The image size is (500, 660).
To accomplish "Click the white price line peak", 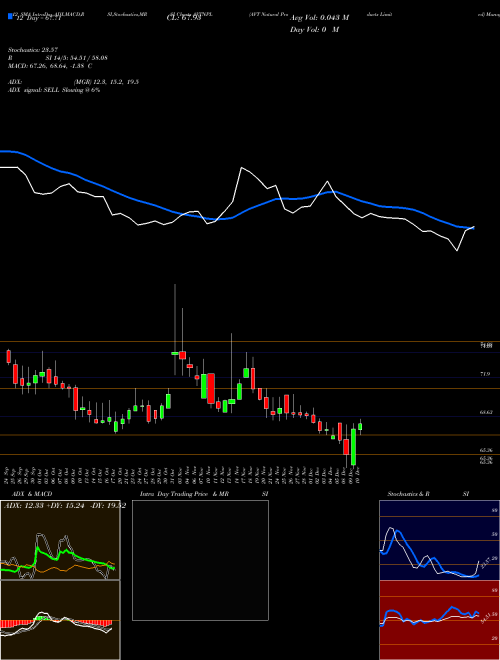I will [x=242, y=168].
